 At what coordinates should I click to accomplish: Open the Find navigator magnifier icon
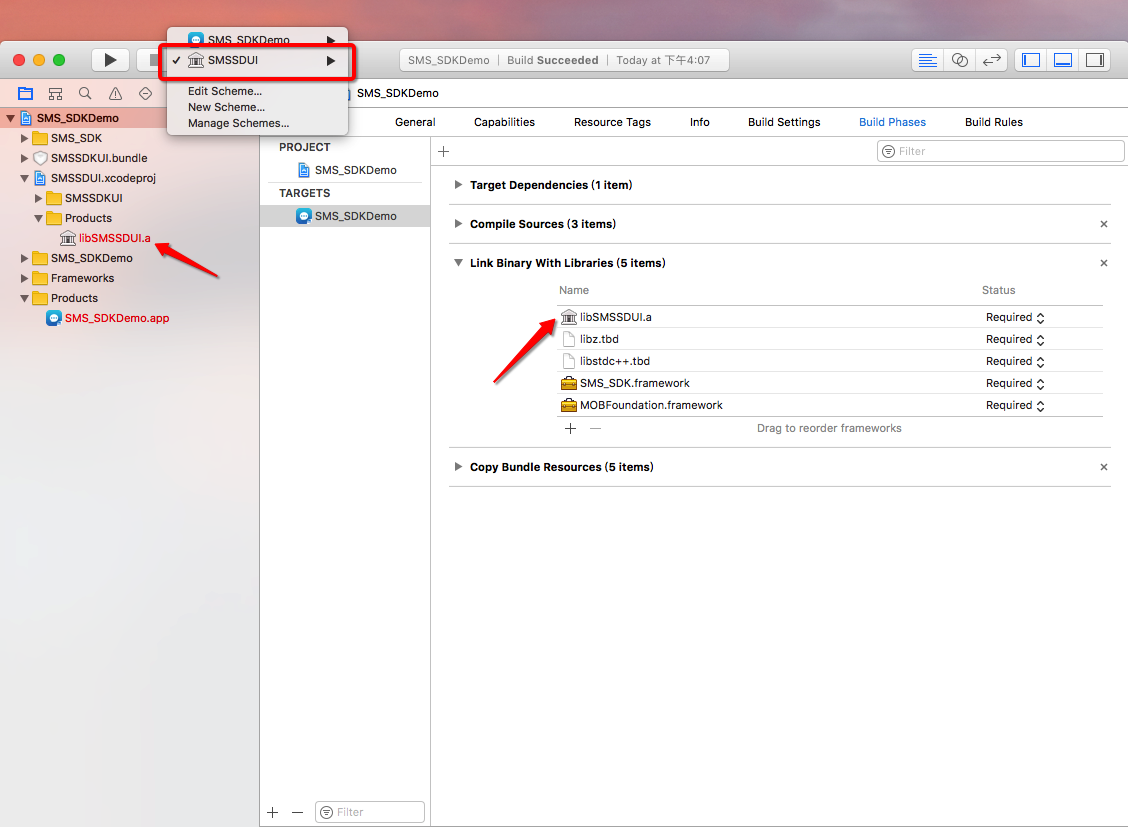[85, 93]
